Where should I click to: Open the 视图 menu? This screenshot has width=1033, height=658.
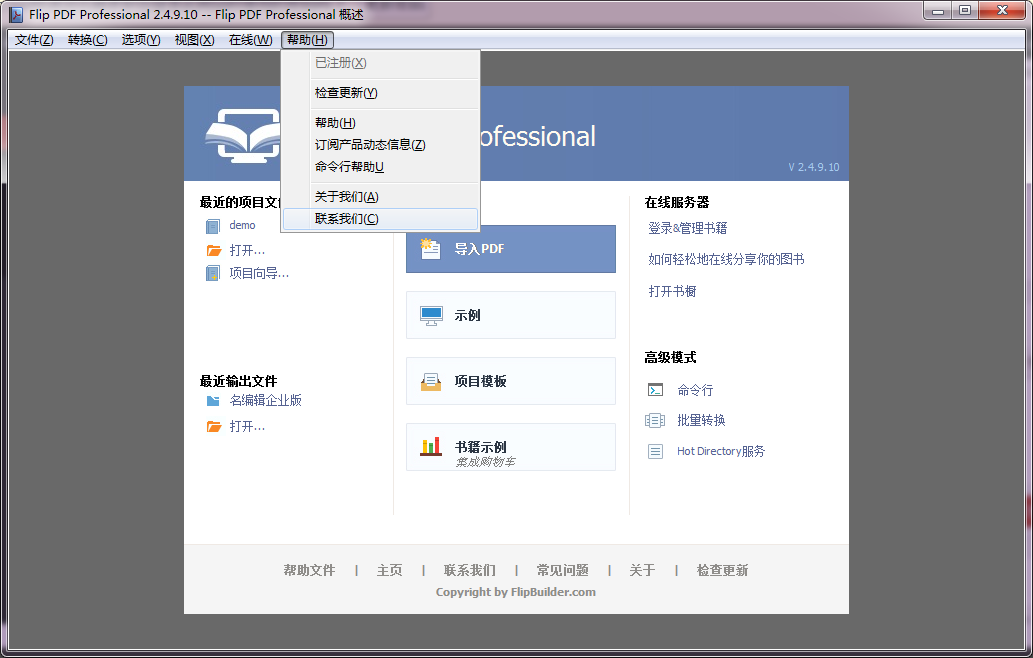(194, 39)
